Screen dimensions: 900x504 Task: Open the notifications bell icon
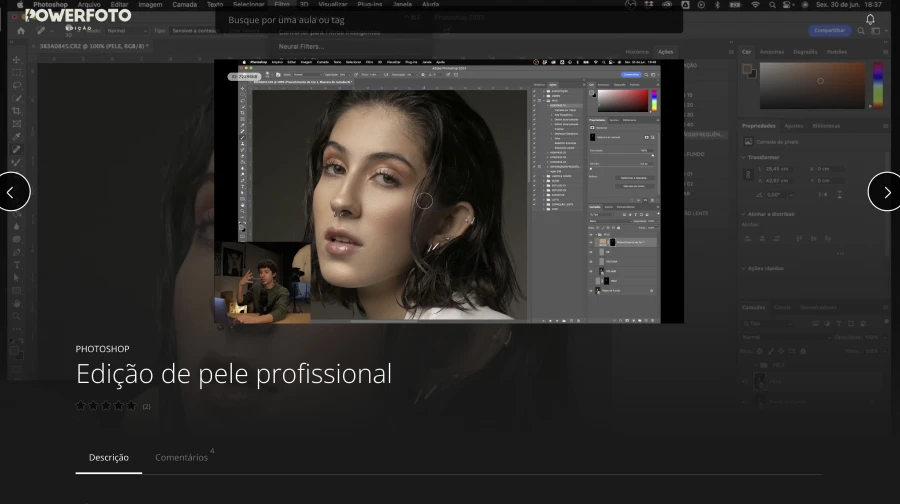[870, 20]
